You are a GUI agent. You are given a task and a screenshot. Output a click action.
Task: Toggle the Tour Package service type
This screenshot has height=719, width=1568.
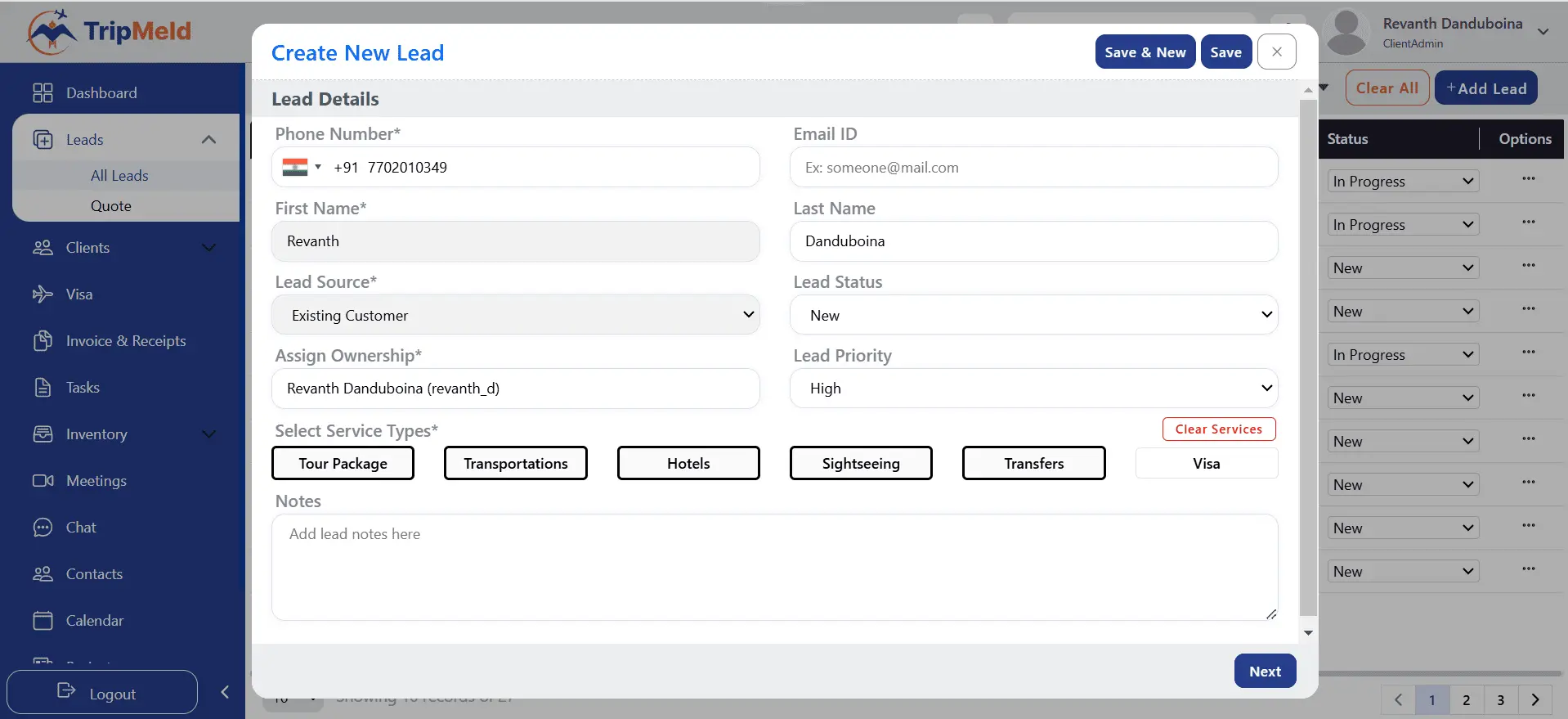point(343,463)
